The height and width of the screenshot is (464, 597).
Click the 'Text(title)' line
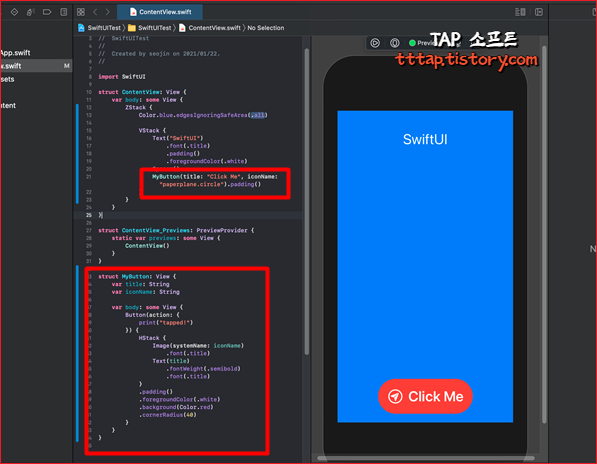171,361
